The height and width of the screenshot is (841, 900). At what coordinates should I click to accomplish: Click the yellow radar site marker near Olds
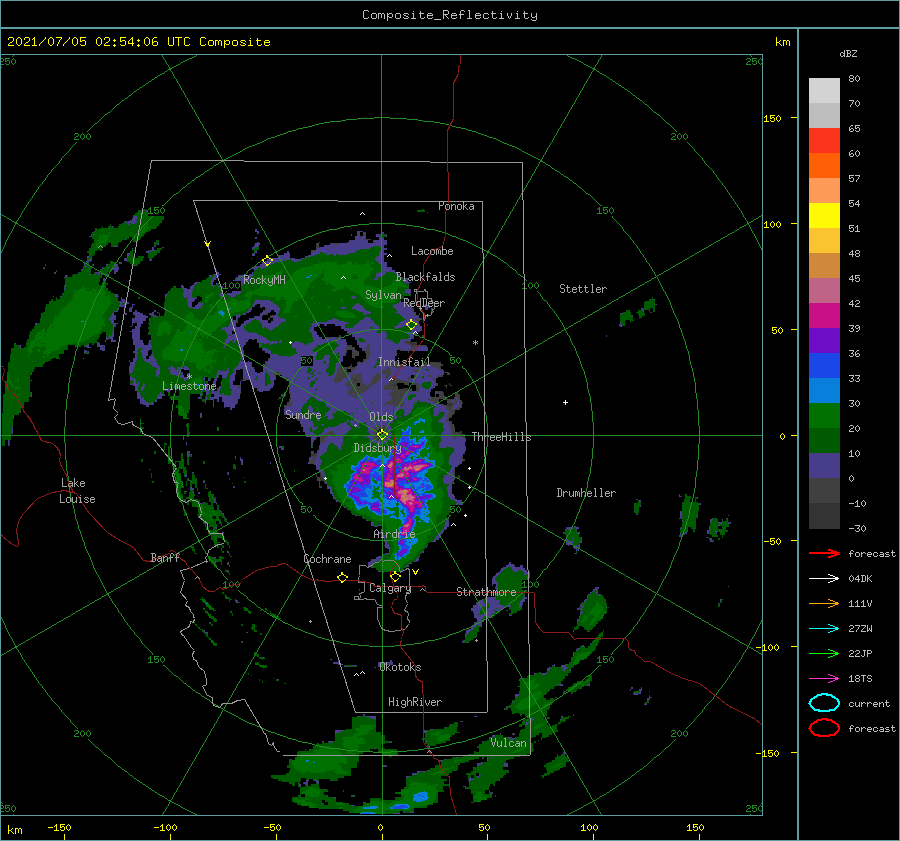pos(382,435)
